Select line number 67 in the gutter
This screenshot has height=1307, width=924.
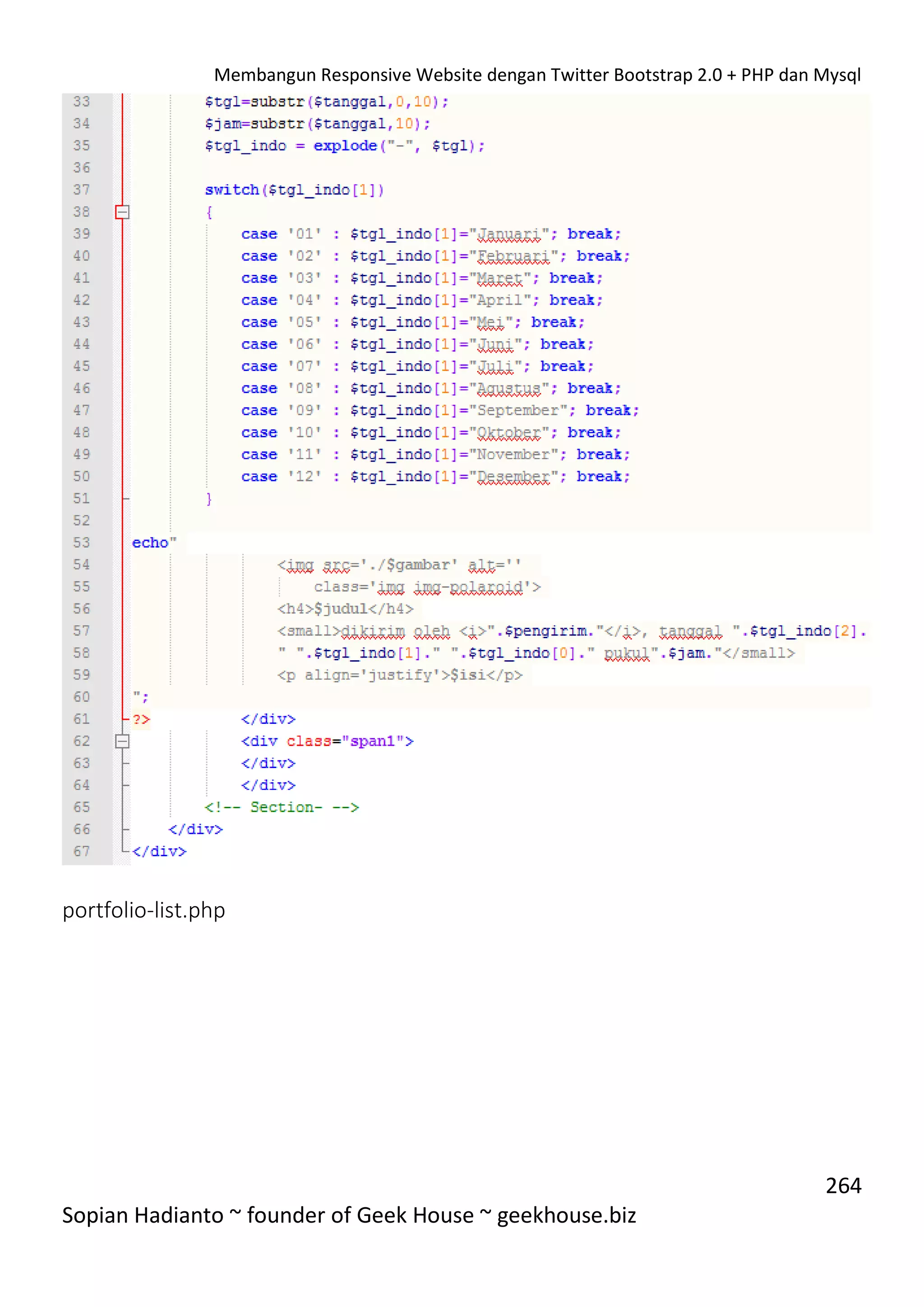pos(81,852)
